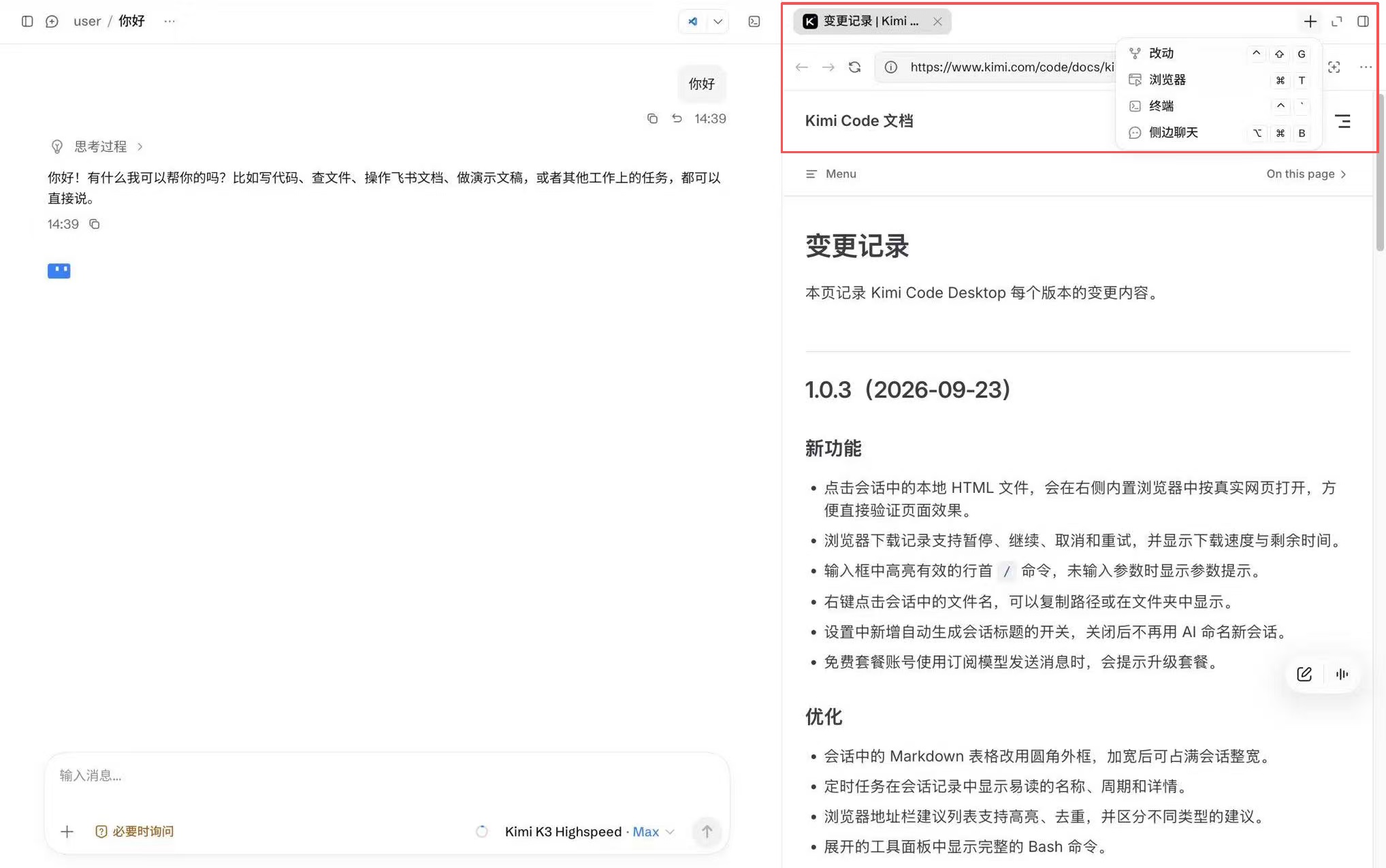Image resolution: width=1386 pixels, height=868 pixels.
Task: Click the undo arrow beside the user message
Action: pos(677,118)
